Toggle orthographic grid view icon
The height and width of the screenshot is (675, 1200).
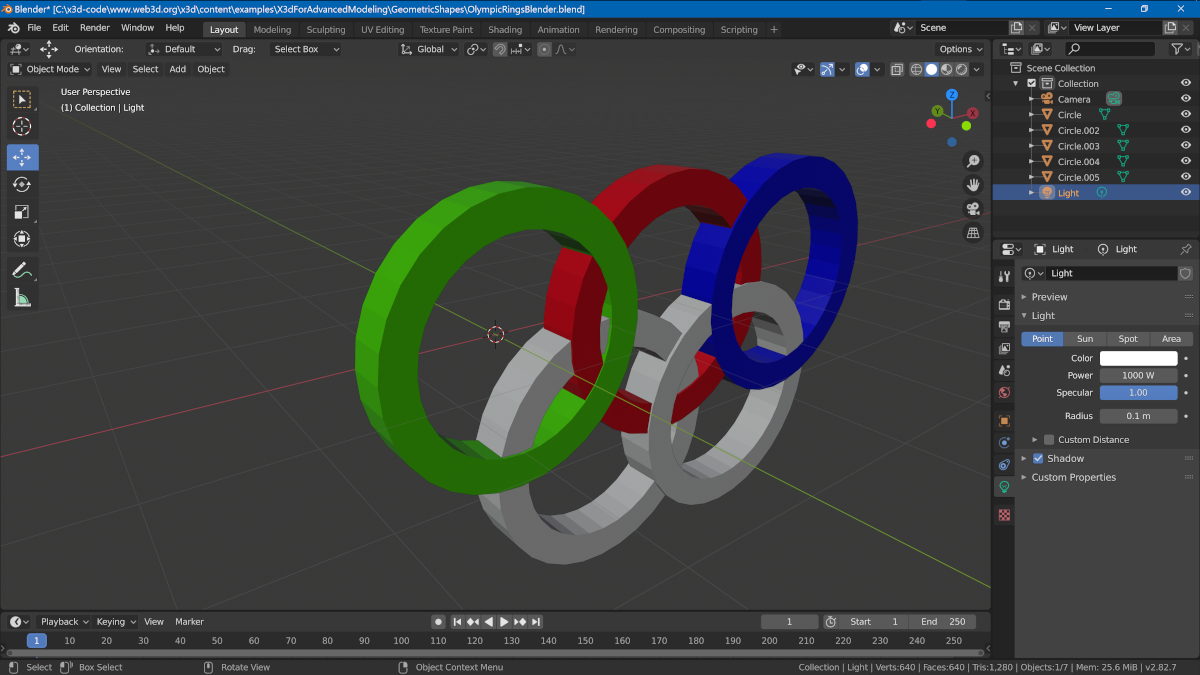pos(972,233)
